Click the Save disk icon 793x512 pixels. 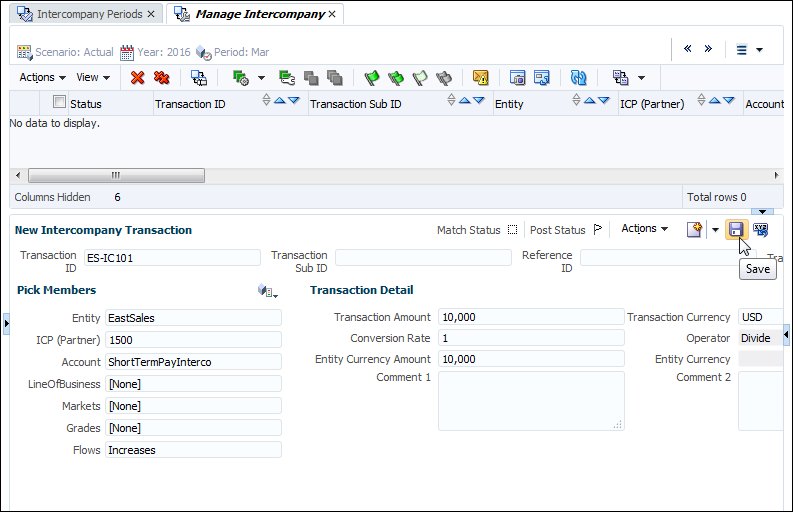pos(736,230)
